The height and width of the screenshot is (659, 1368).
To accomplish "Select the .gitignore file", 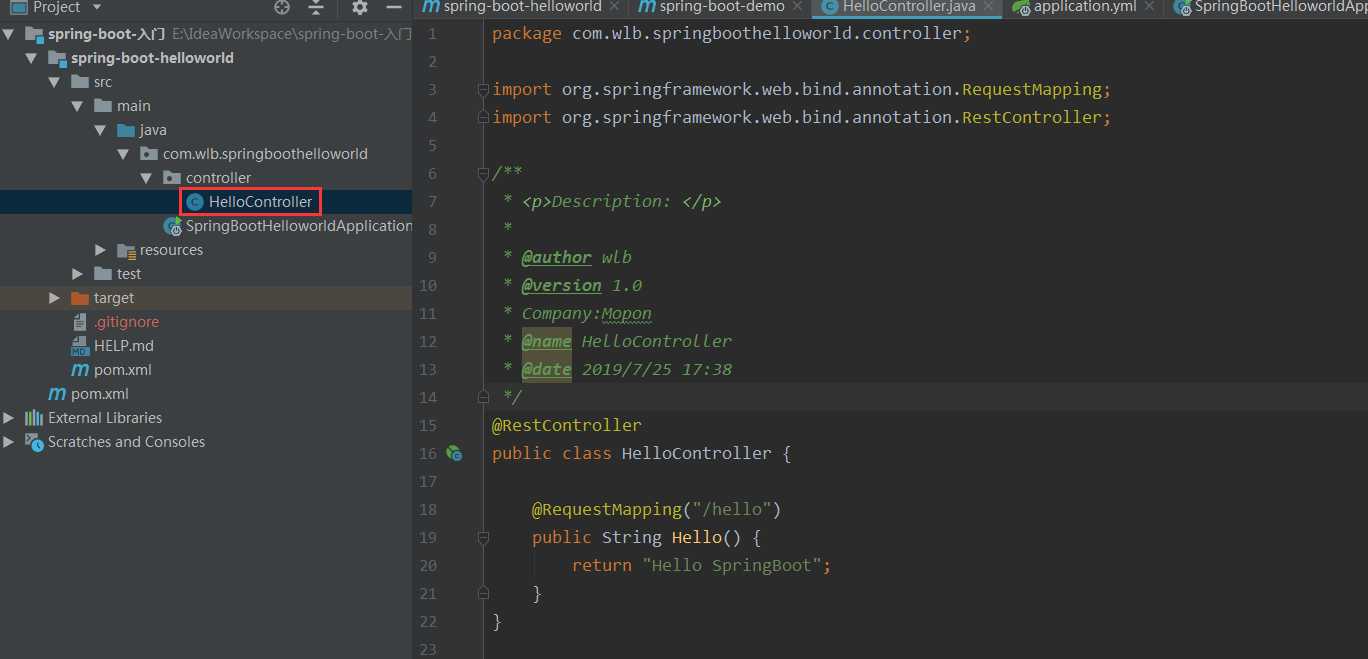I will point(126,322).
